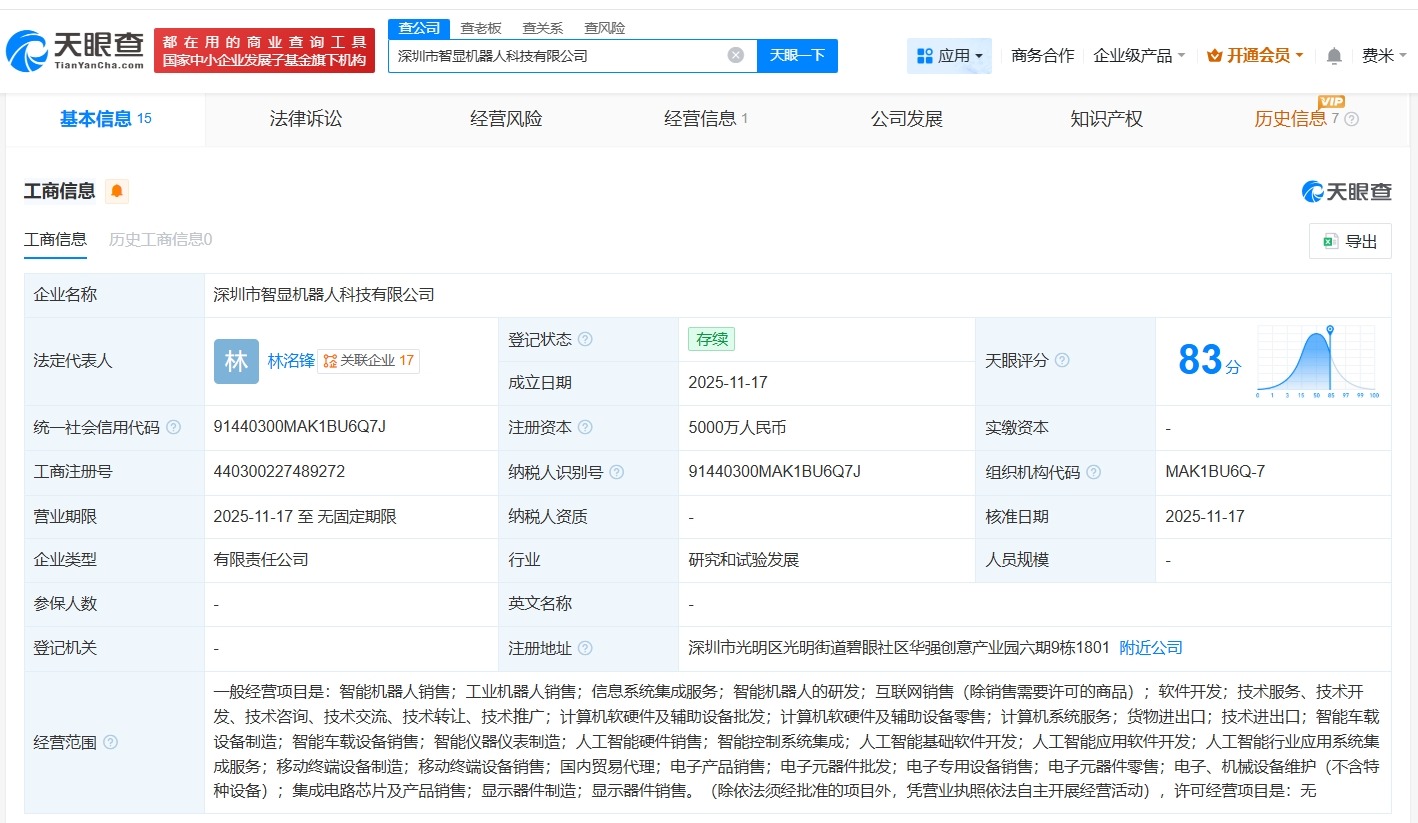Click the orange bell icon next to 工商信息
The width and height of the screenshot is (1418, 823).
tap(117, 191)
